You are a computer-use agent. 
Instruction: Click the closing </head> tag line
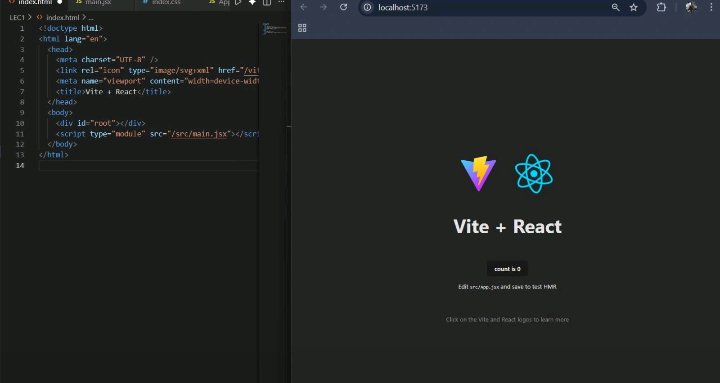click(62, 102)
